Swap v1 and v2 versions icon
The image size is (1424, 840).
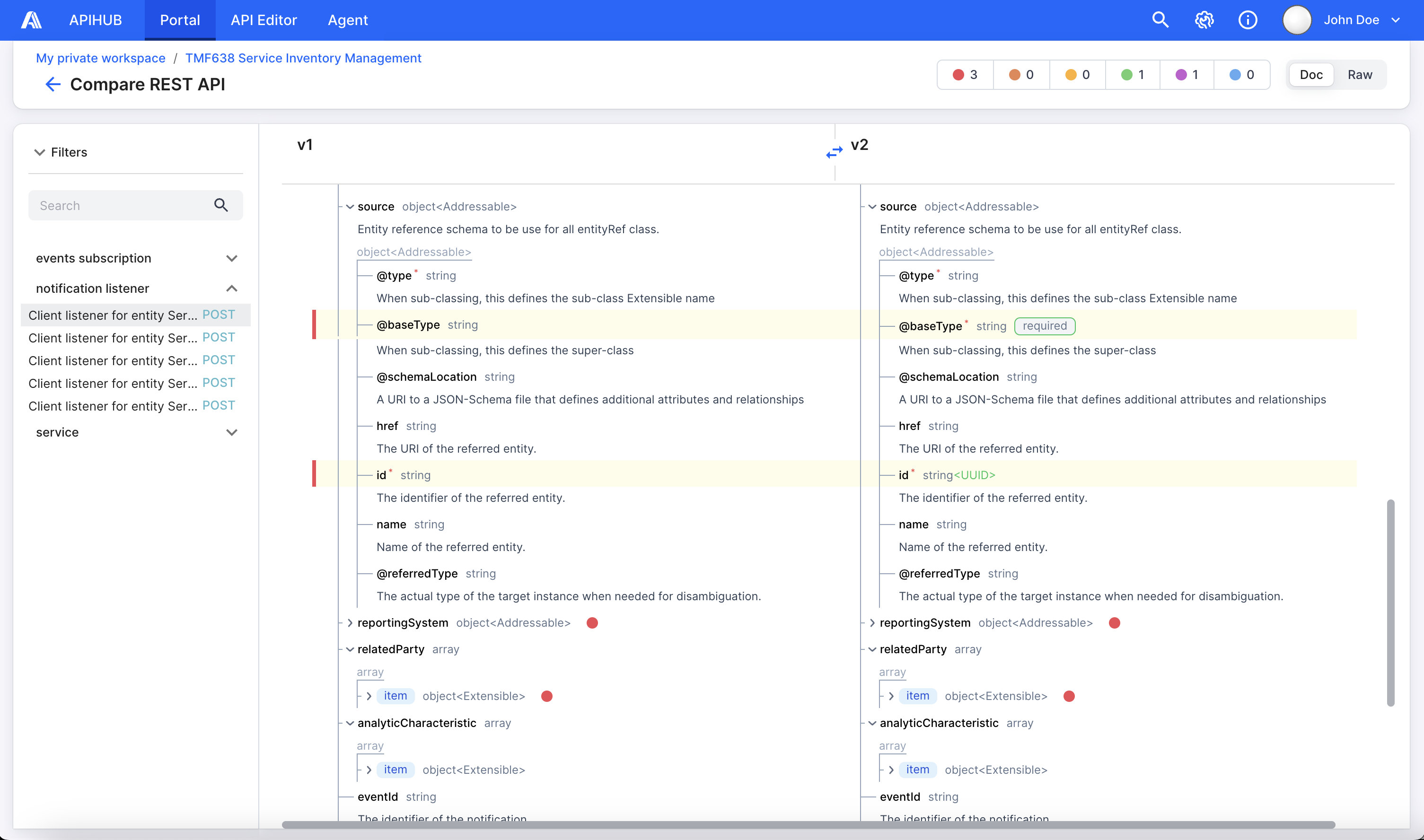[834, 152]
